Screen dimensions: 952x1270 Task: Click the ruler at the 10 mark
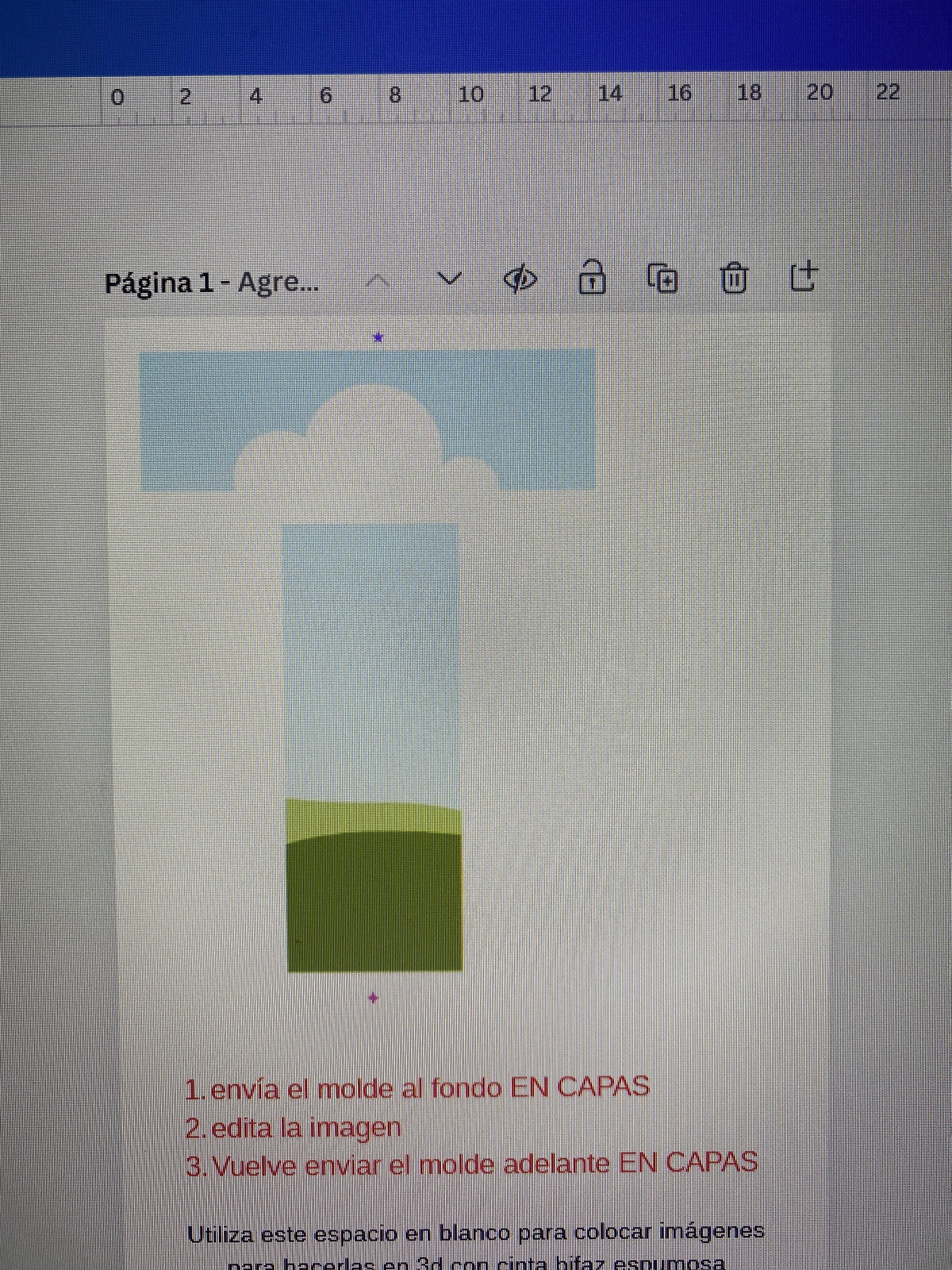coord(470,95)
